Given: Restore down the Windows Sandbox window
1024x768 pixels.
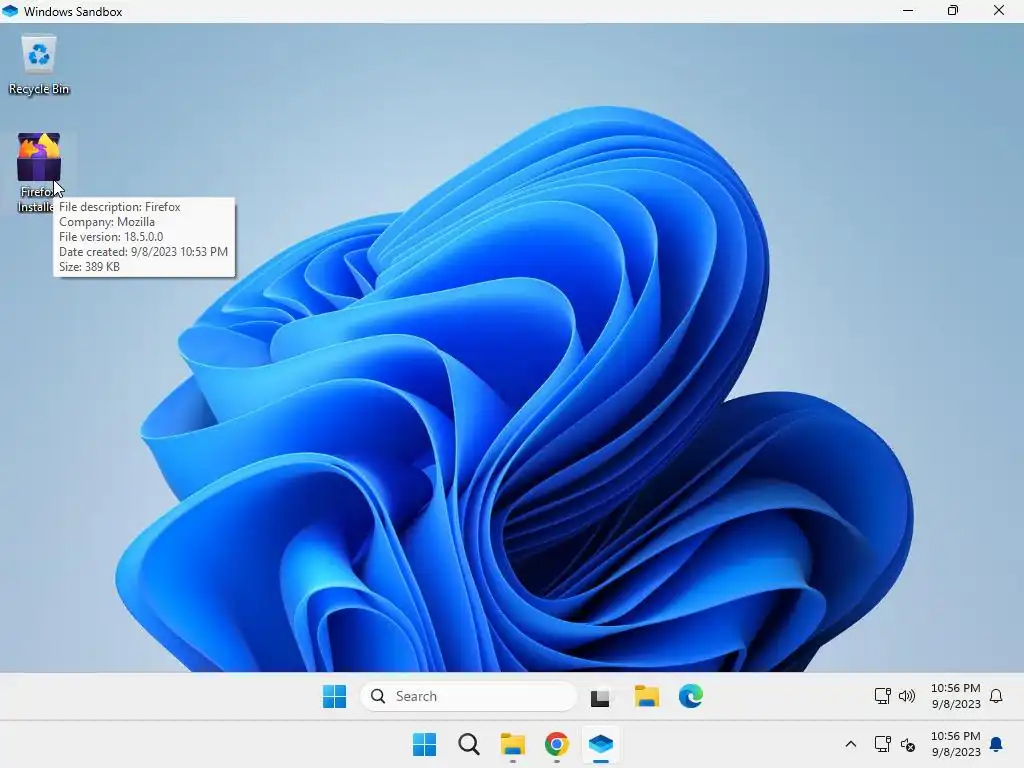Looking at the screenshot, I should (953, 11).
